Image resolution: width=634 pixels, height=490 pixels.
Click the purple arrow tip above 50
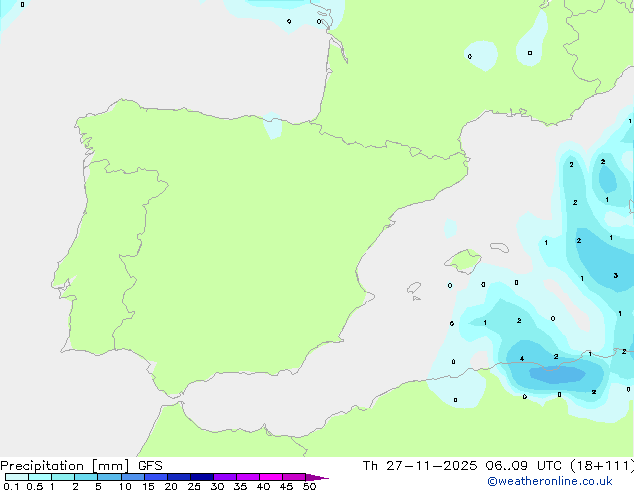pos(317,477)
